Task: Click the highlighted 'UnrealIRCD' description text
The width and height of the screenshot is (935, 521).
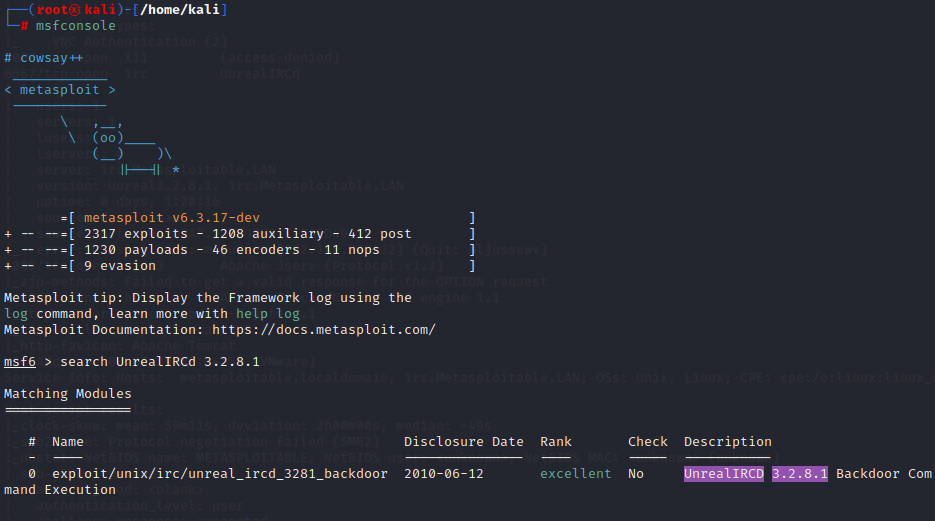Action: 724,474
